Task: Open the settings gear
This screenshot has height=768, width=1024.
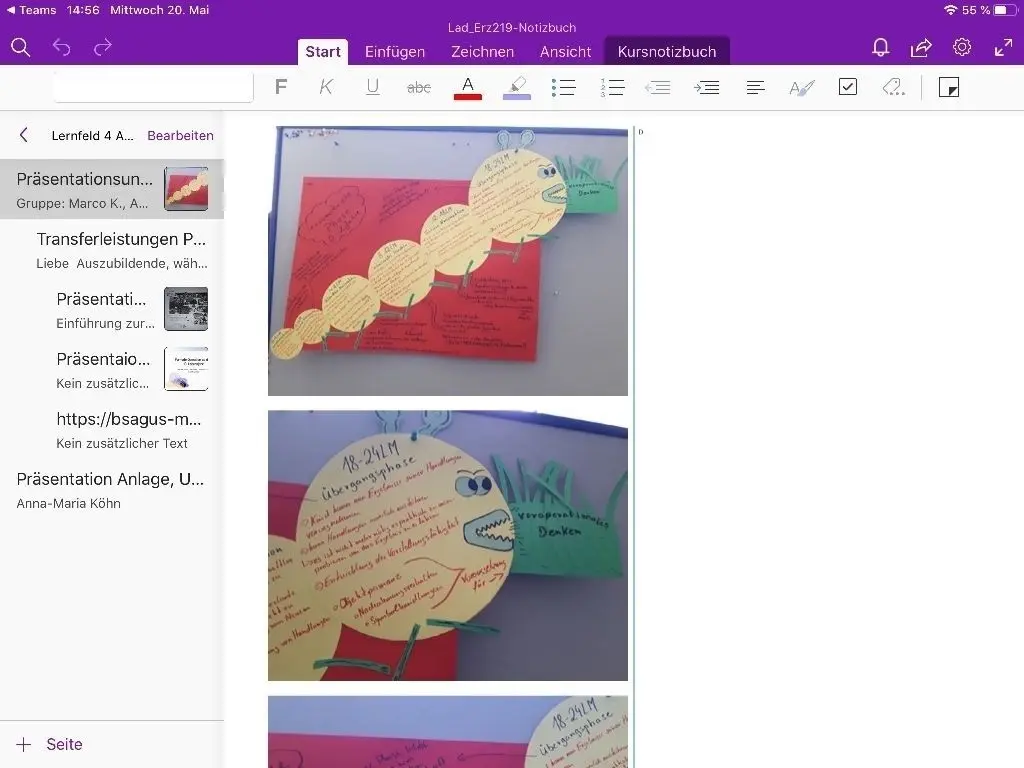Action: pyautogui.click(x=962, y=47)
